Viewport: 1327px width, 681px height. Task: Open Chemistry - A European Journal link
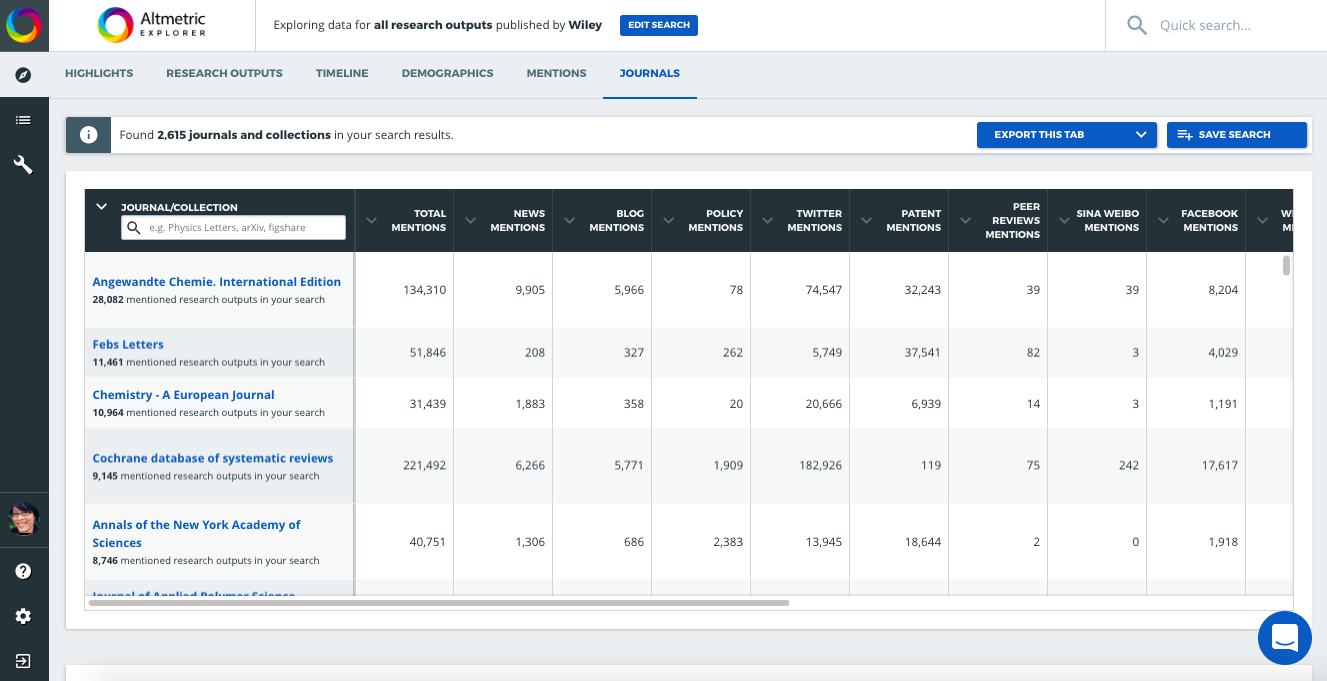(184, 395)
